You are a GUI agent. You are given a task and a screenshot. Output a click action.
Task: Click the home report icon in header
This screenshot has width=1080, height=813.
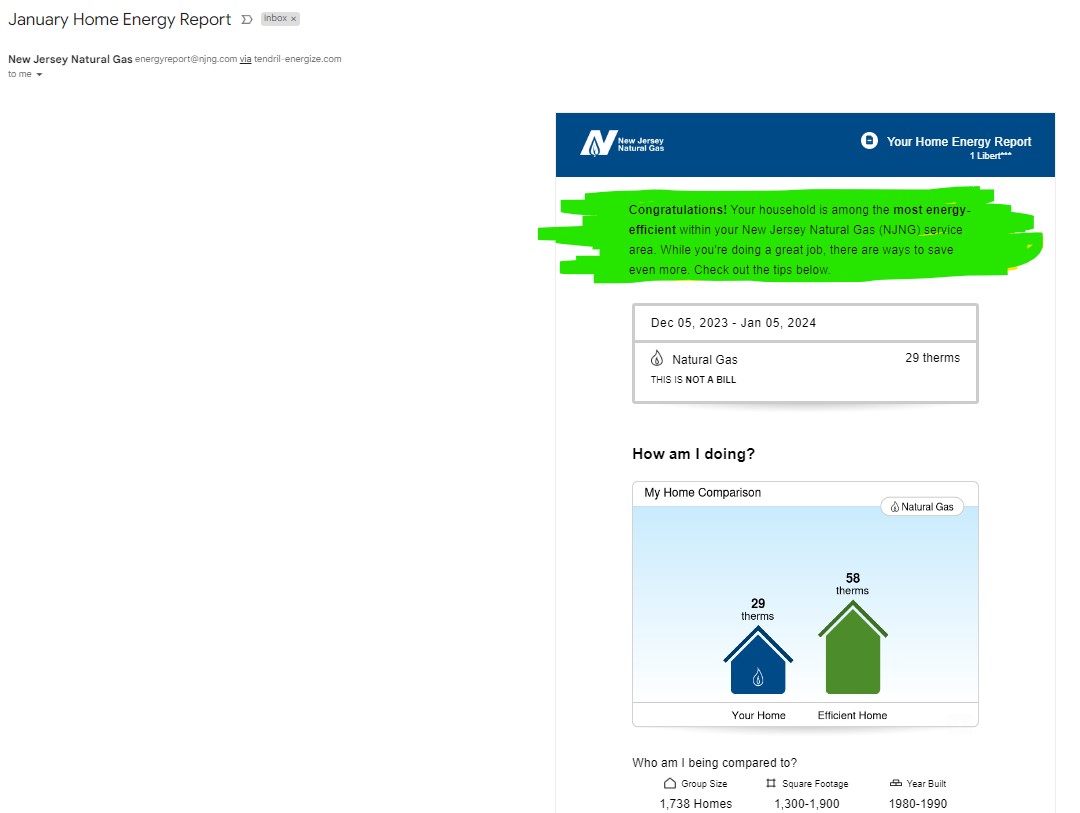(869, 141)
